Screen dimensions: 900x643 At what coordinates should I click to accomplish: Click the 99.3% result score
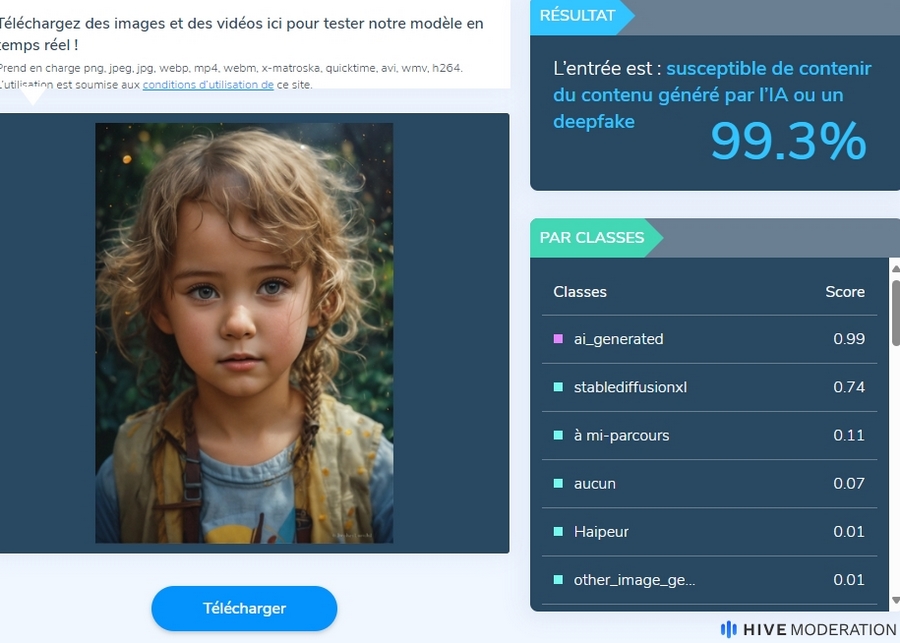[788, 141]
